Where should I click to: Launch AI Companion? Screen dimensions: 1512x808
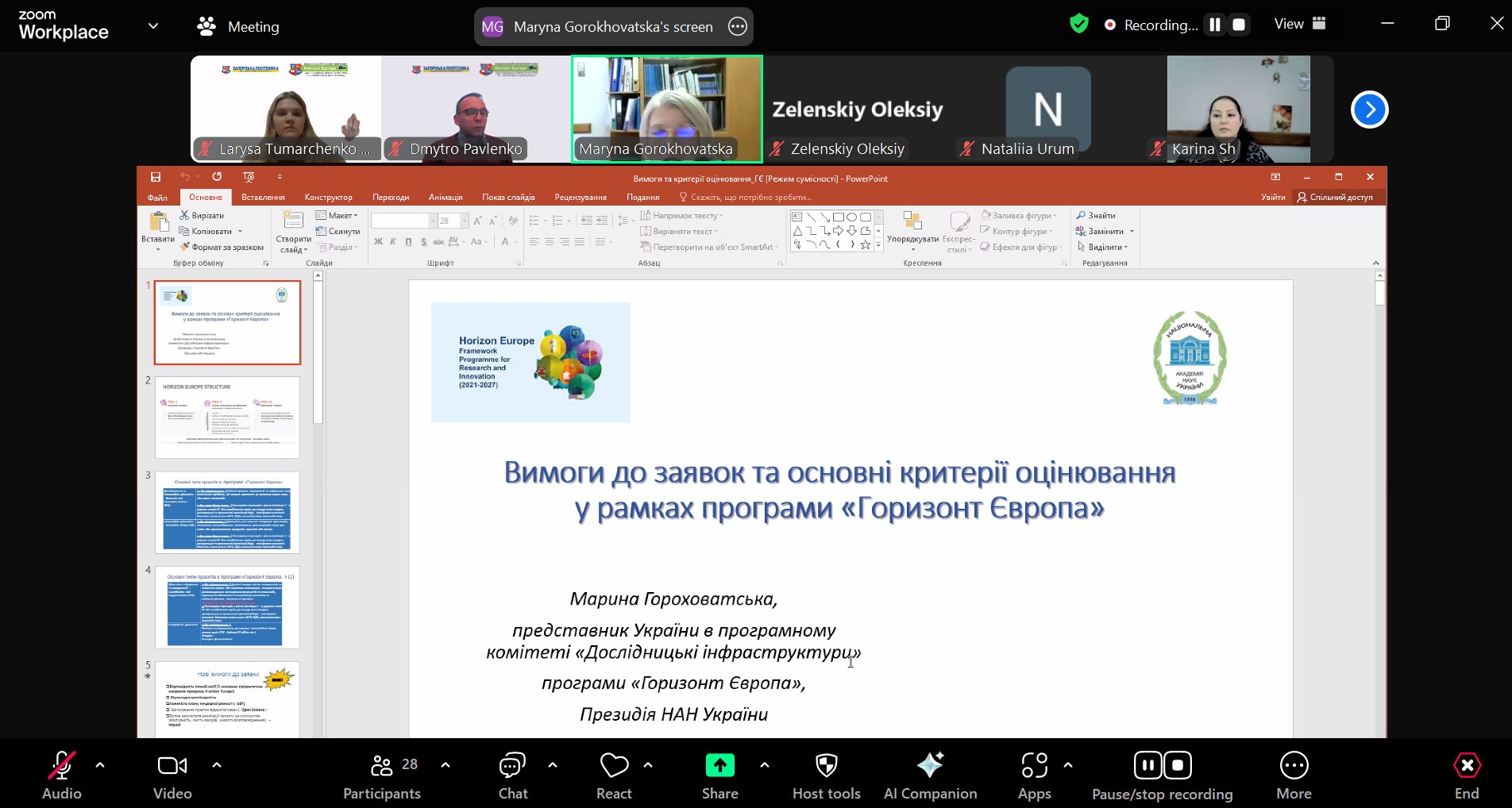[x=930, y=767]
